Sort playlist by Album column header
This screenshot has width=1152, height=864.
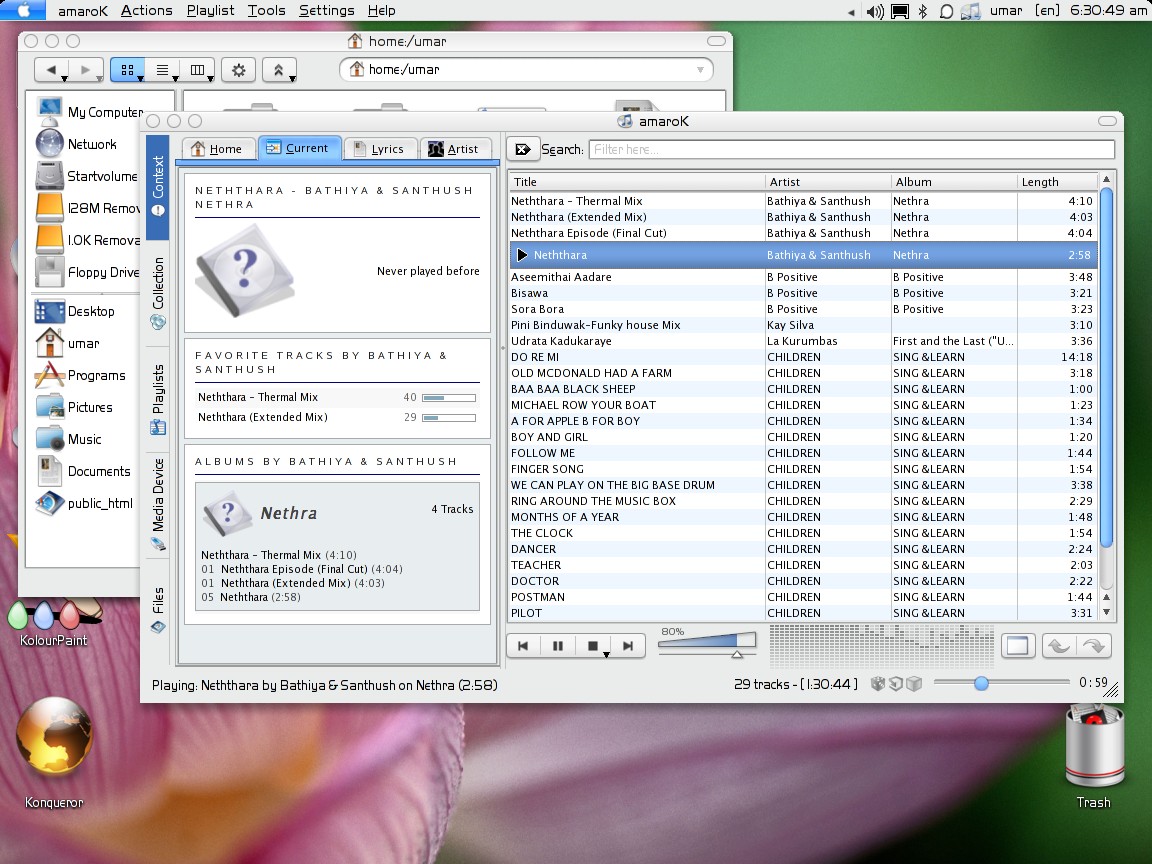[x=954, y=181]
